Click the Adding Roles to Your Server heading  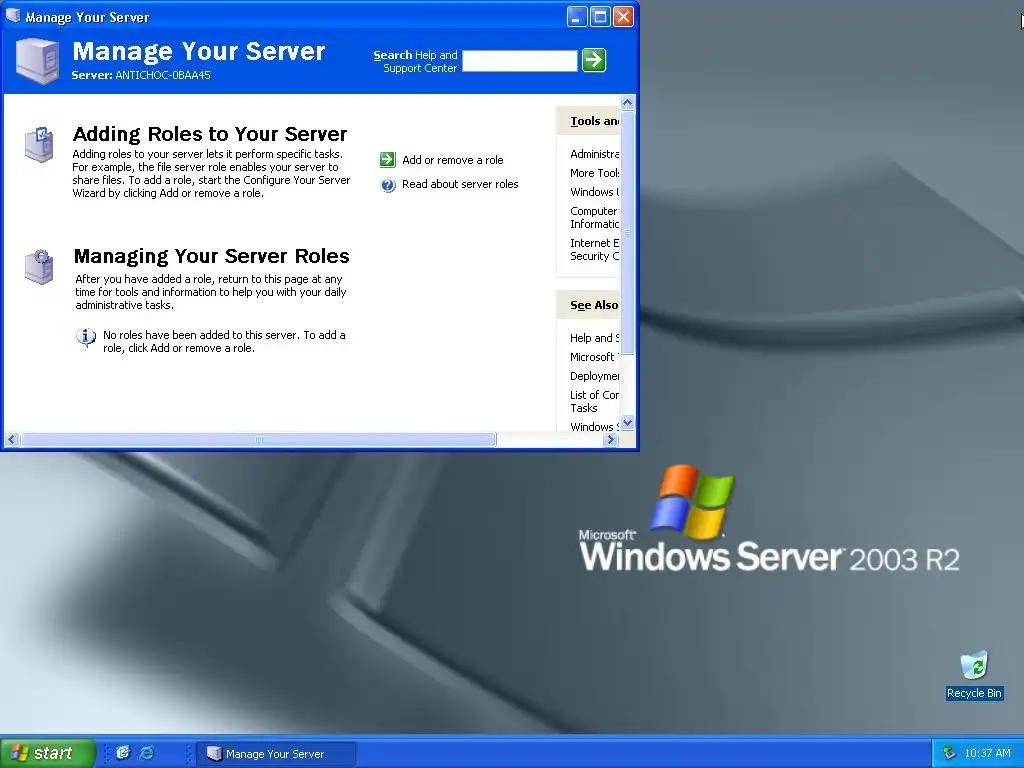click(x=210, y=134)
